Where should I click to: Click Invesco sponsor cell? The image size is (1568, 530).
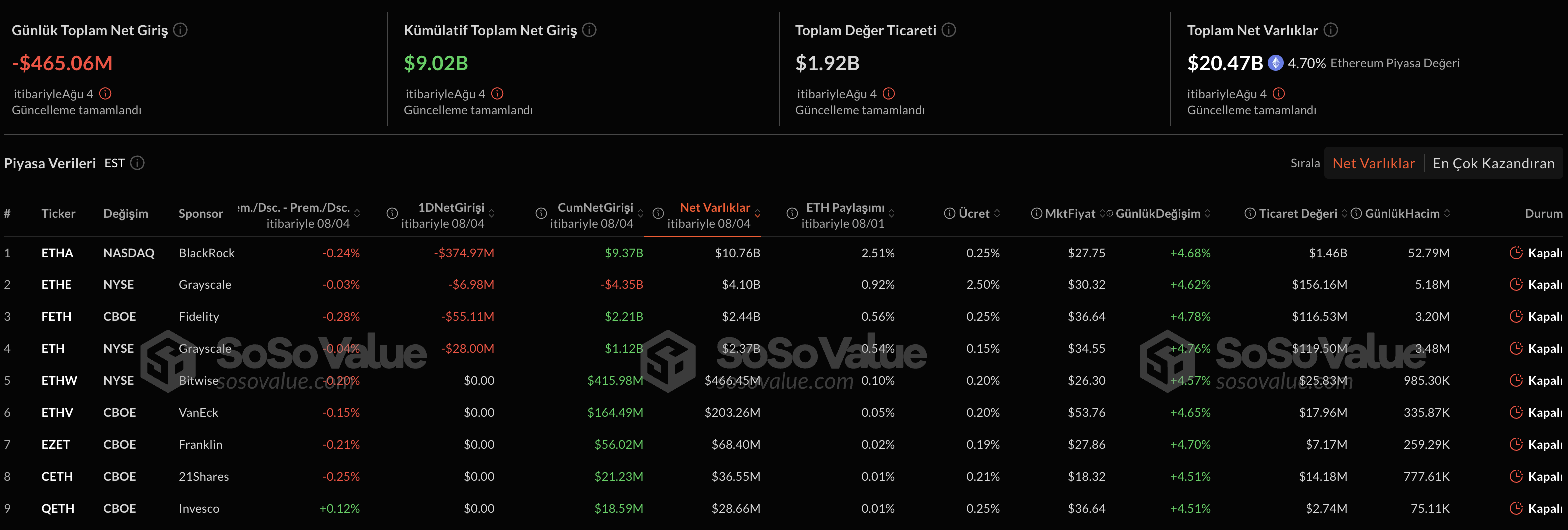[x=199, y=508]
